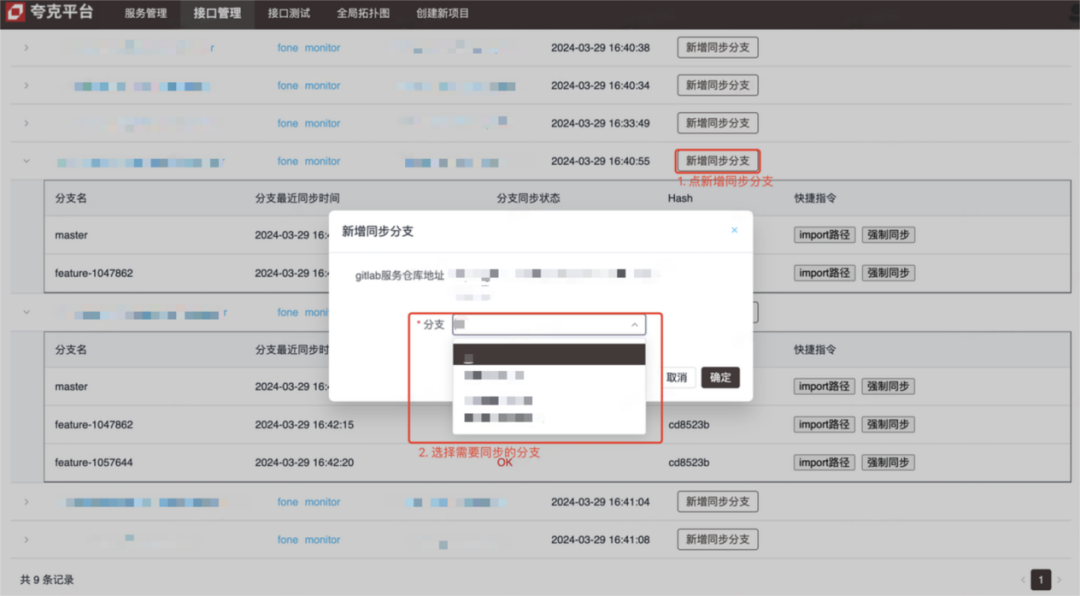1080x596 pixels.
Task: Click 强制同步 for the first feature-1047862 branch
Action: [888, 273]
